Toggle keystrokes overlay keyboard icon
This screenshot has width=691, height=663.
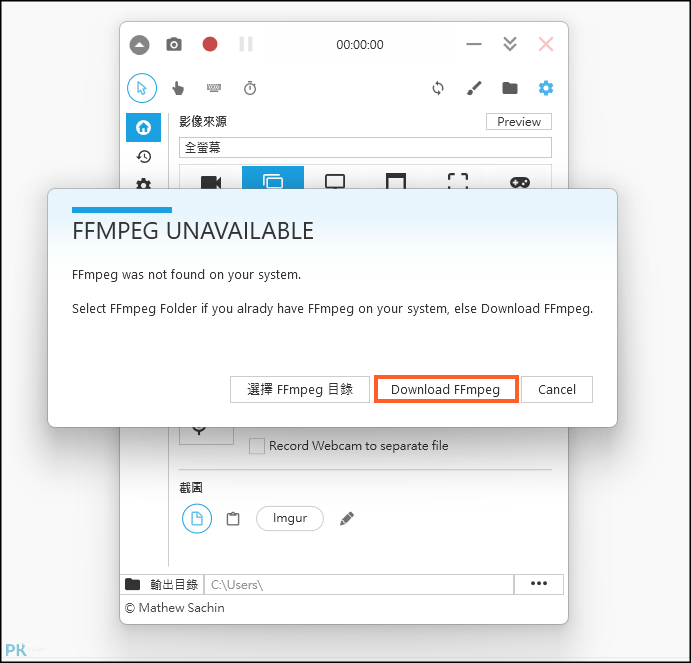214,88
